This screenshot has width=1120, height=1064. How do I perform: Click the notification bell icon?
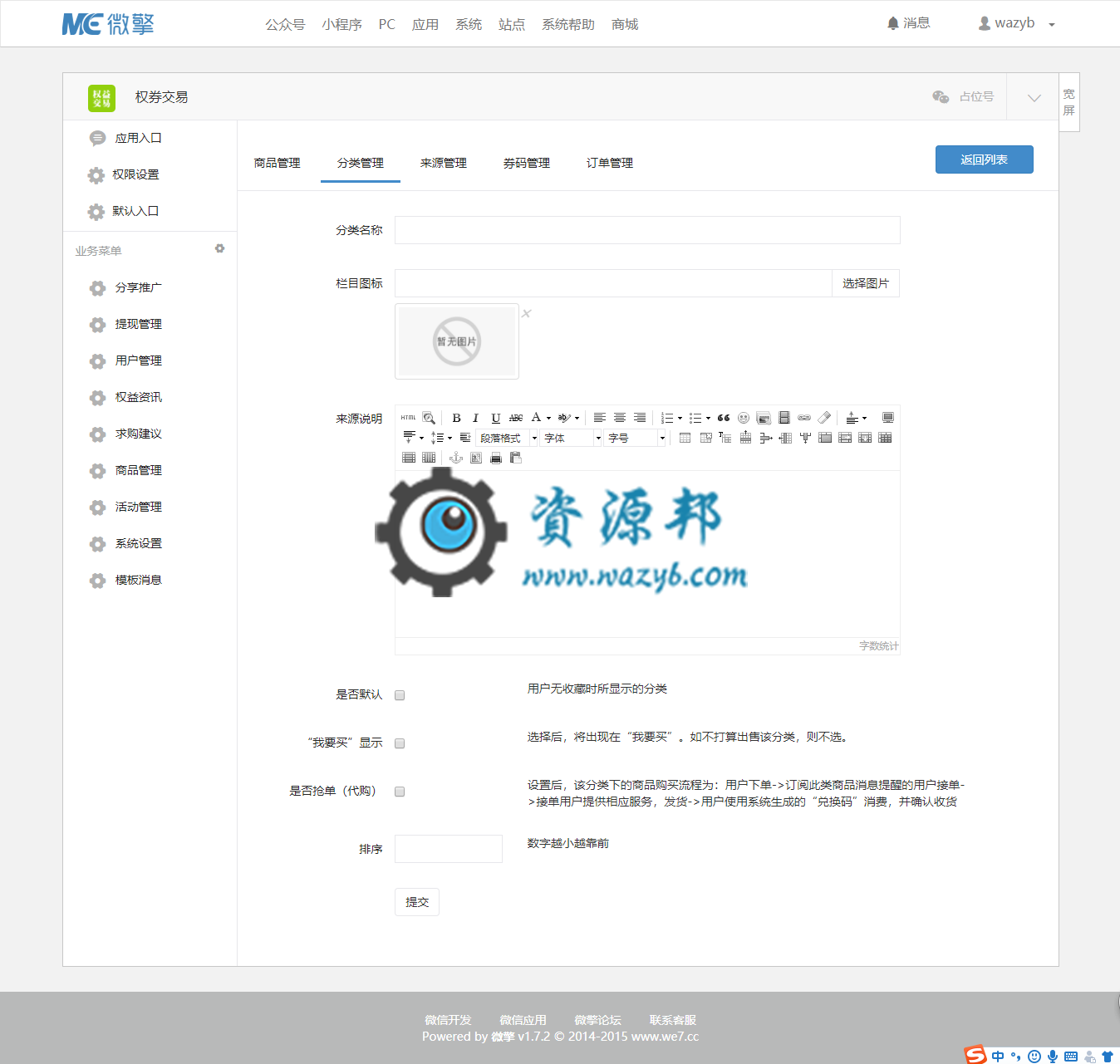click(893, 23)
